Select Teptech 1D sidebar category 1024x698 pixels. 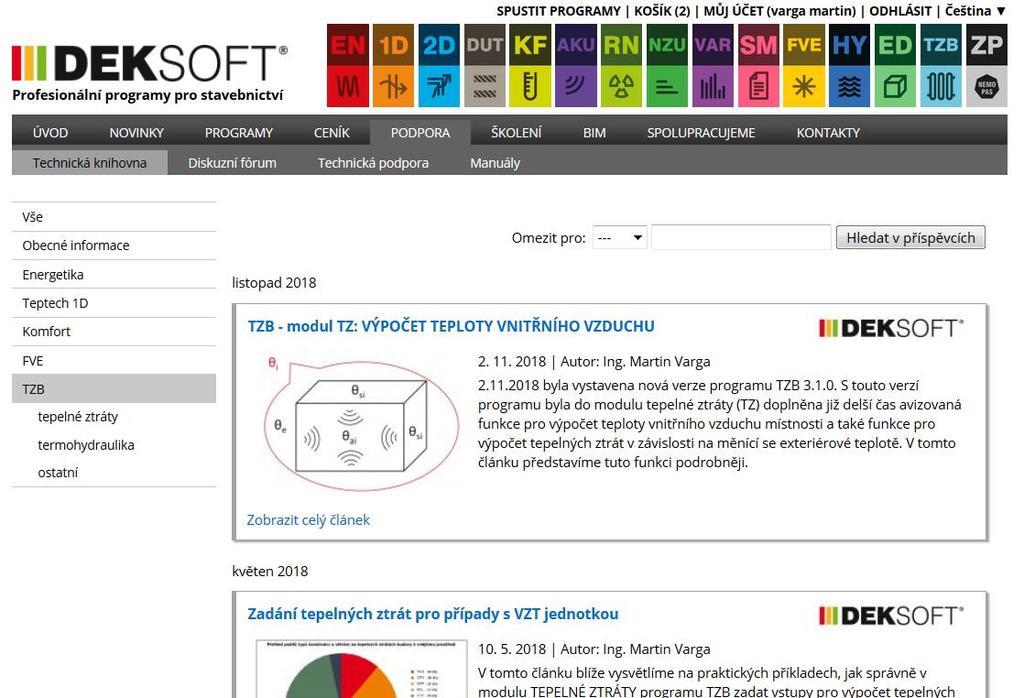[114, 303]
